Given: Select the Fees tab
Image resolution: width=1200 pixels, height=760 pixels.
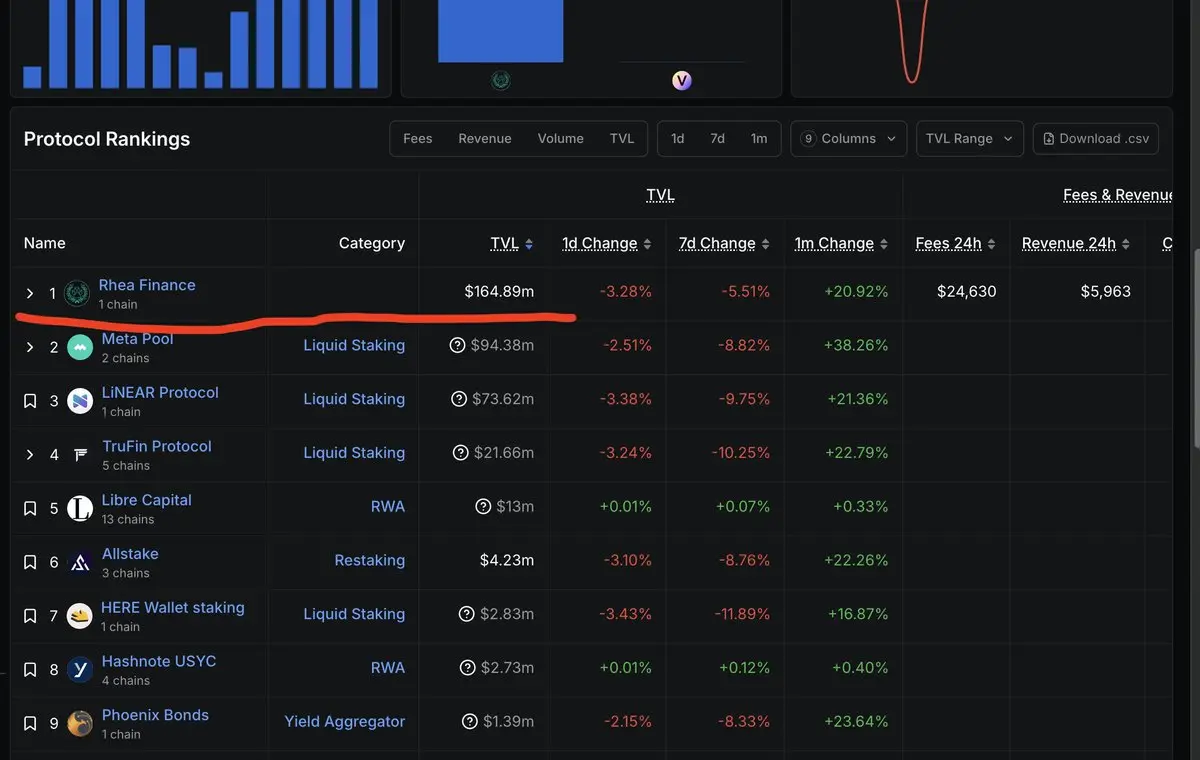Looking at the screenshot, I should coord(418,139).
